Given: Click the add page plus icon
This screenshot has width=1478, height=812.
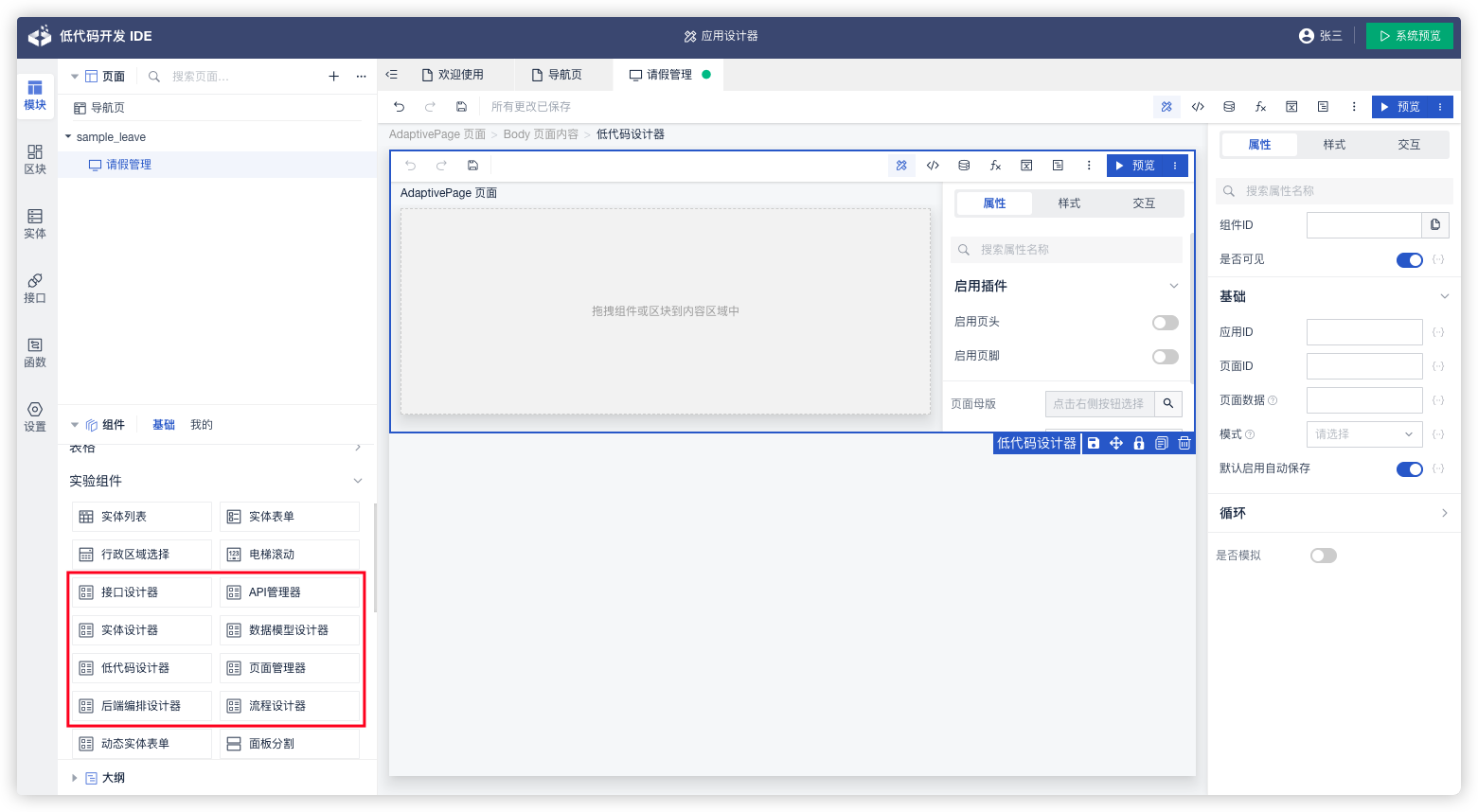Looking at the screenshot, I should tap(333, 77).
